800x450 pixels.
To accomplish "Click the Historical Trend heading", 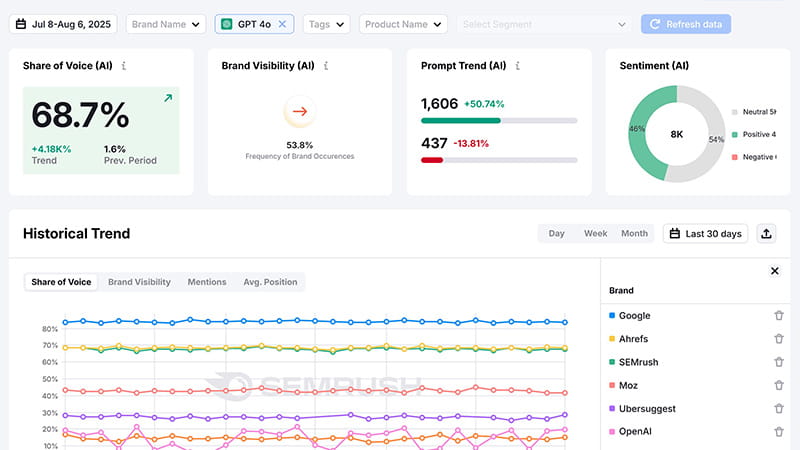I will [77, 234].
